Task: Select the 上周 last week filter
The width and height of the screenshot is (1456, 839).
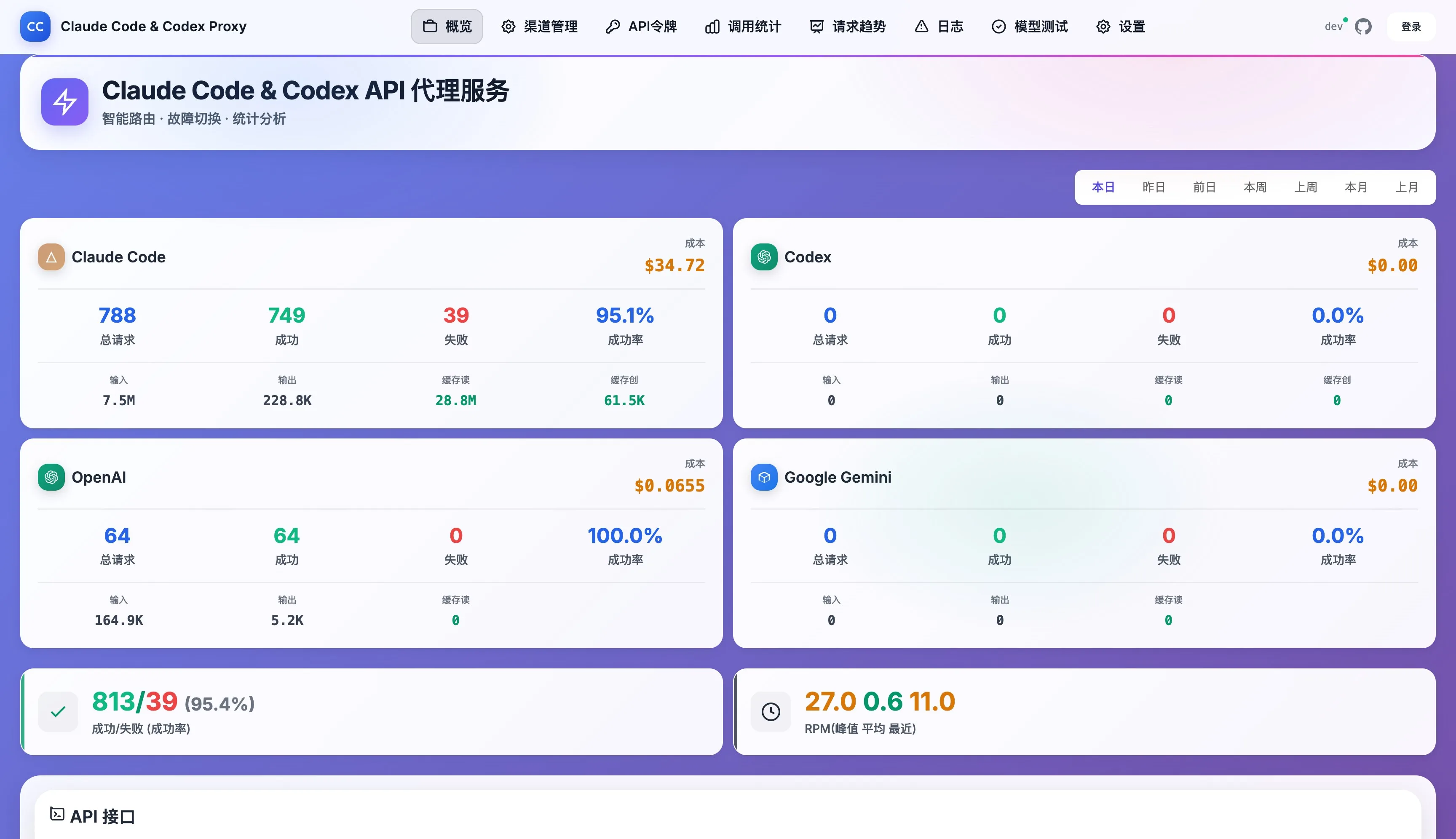Action: (1306, 187)
